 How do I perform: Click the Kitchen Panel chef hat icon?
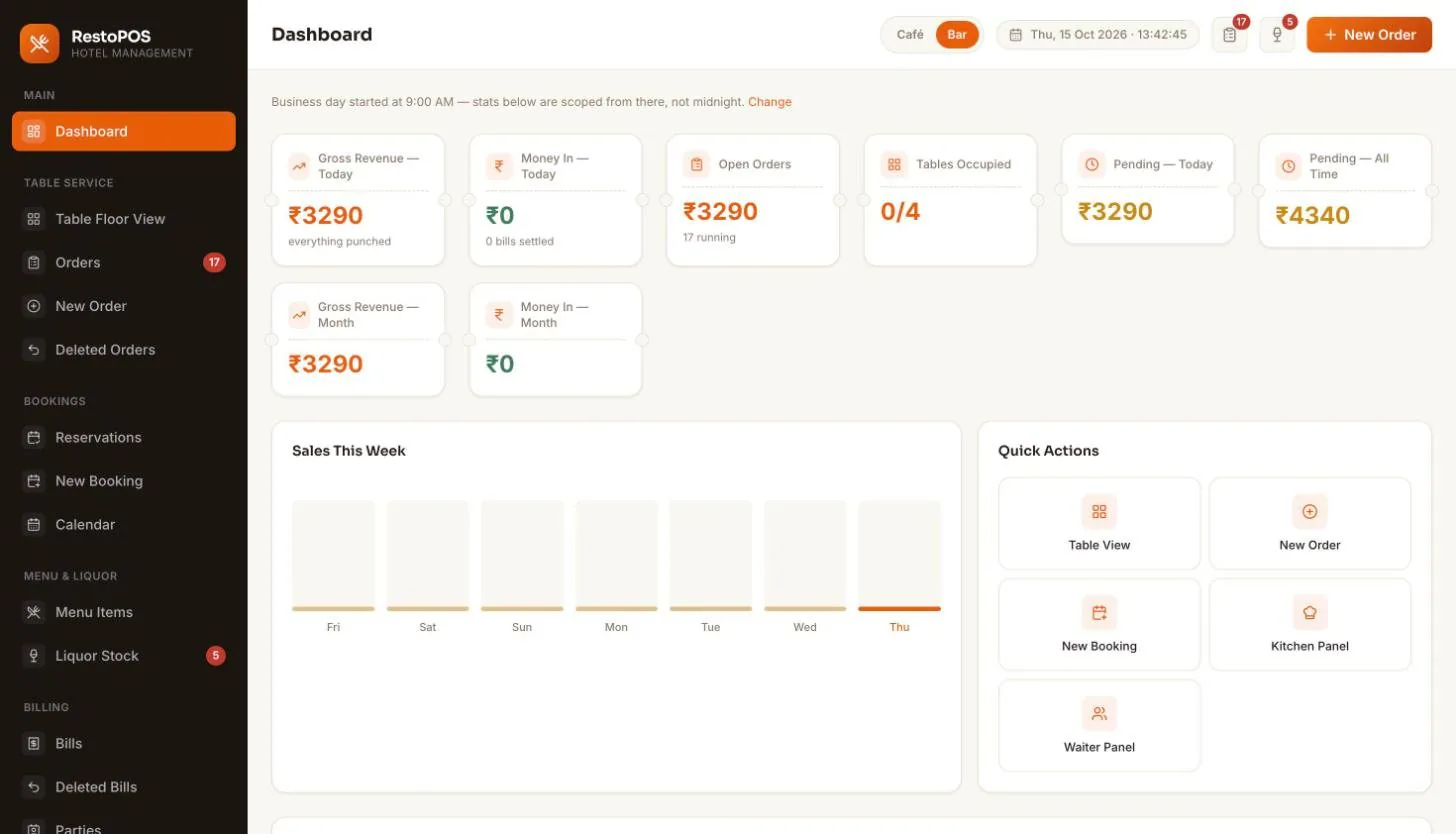click(x=1310, y=612)
